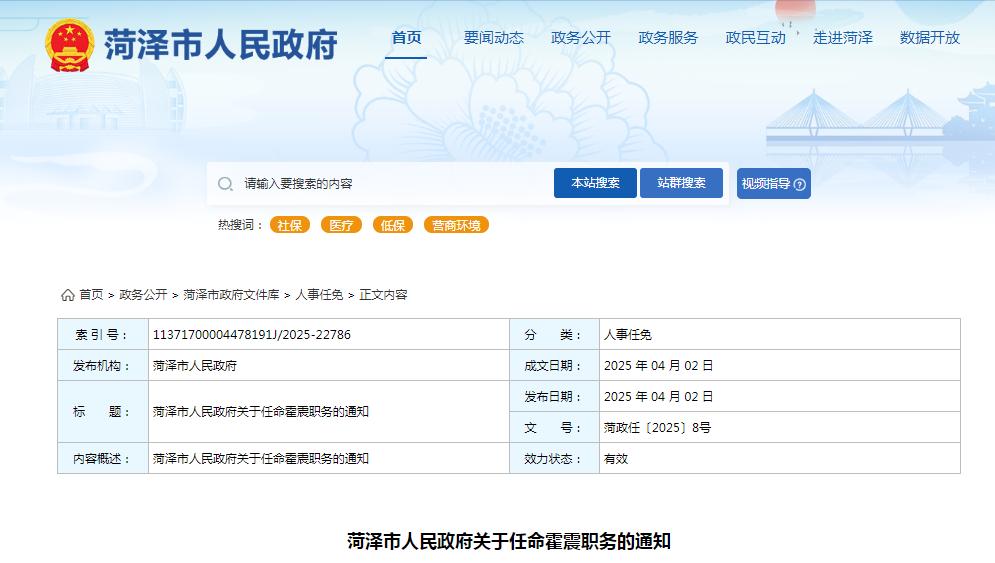The image size is (995, 563).
Task: Open the 走进菏泽 menu
Action: point(843,38)
